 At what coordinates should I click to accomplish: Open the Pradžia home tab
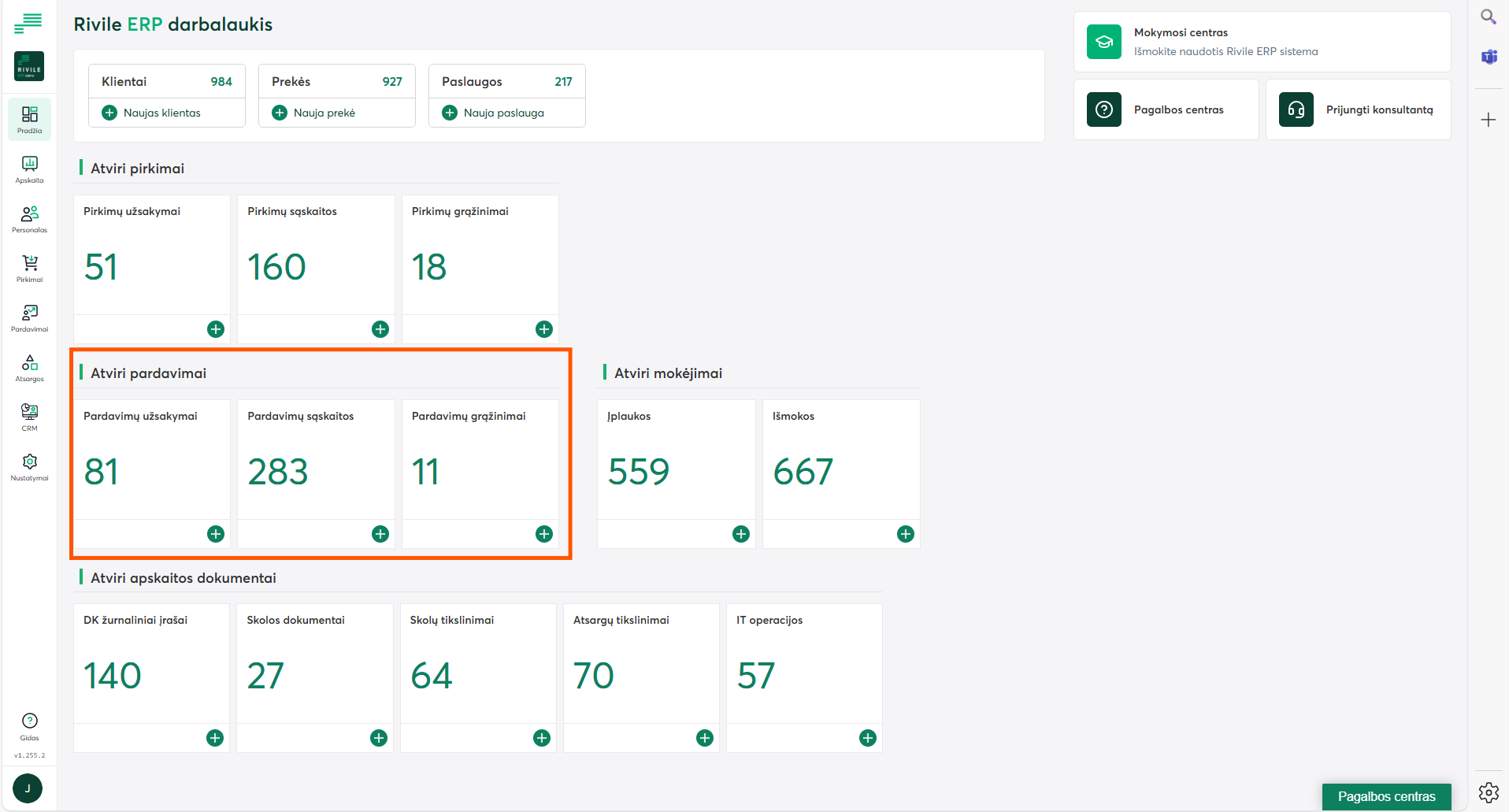click(29, 120)
